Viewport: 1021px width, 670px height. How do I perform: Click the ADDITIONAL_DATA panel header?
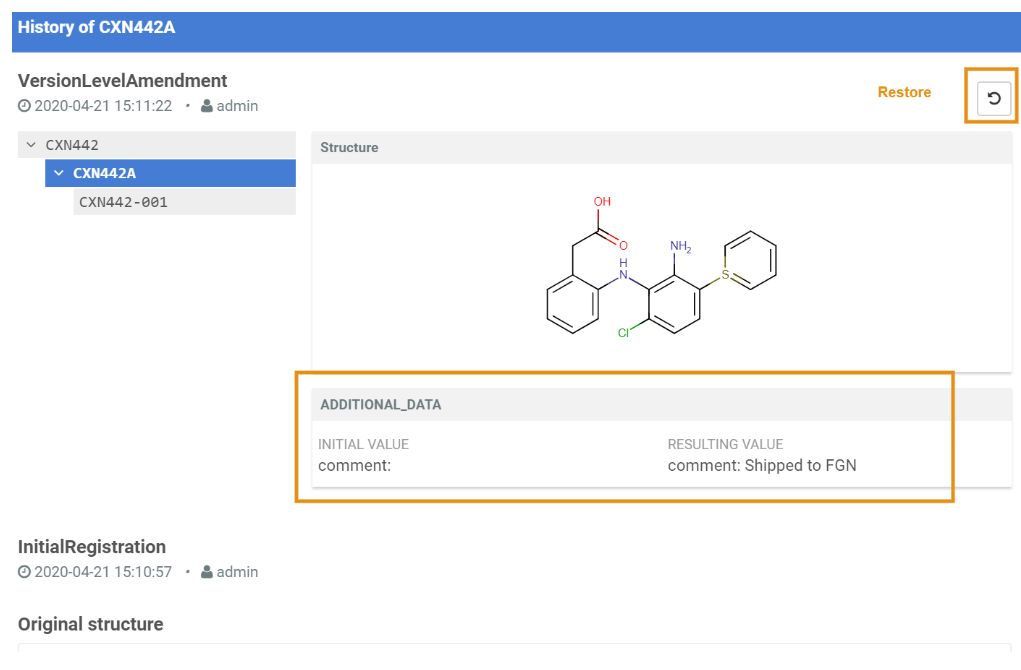(380, 405)
